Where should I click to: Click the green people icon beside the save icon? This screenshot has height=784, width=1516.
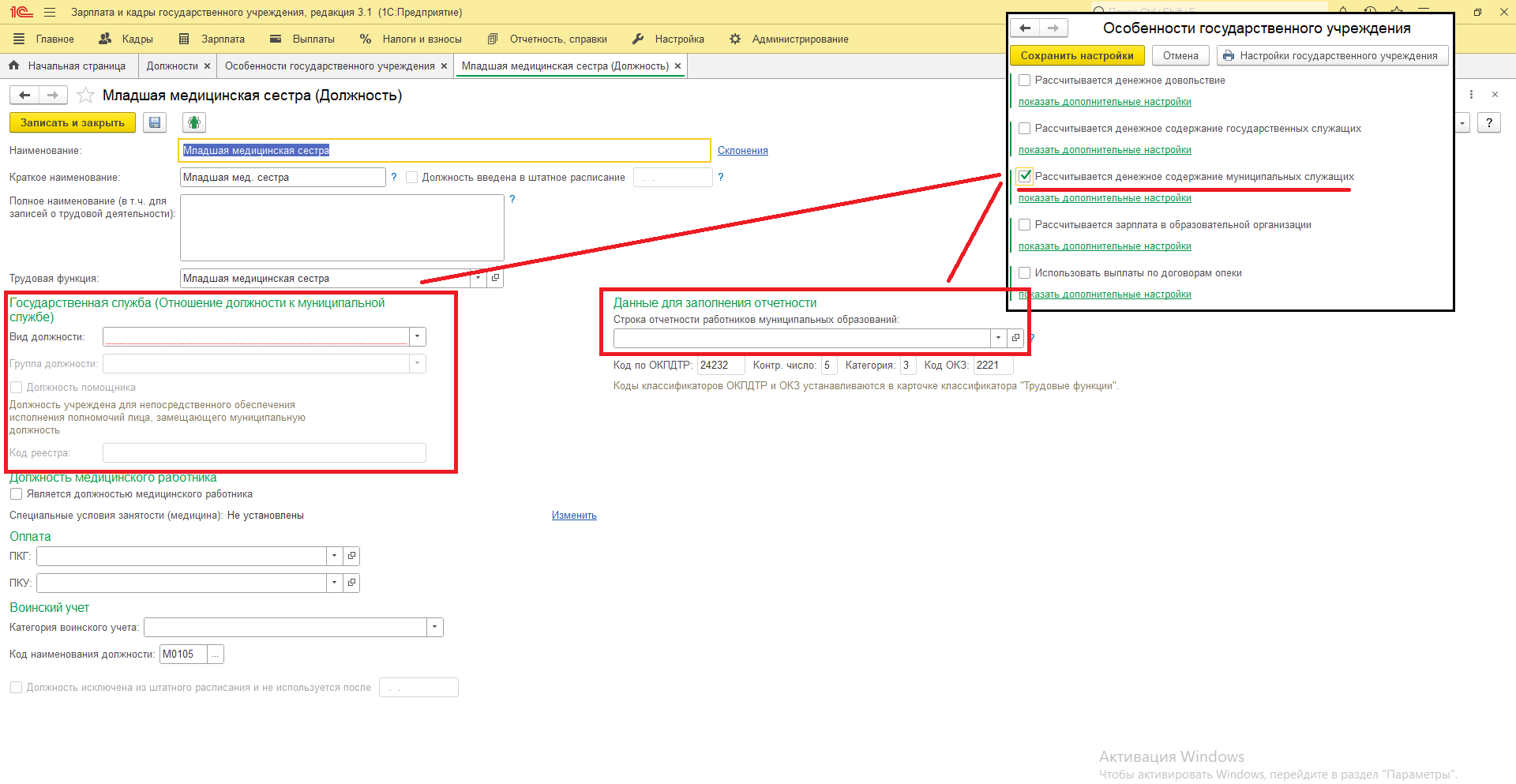(194, 122)
